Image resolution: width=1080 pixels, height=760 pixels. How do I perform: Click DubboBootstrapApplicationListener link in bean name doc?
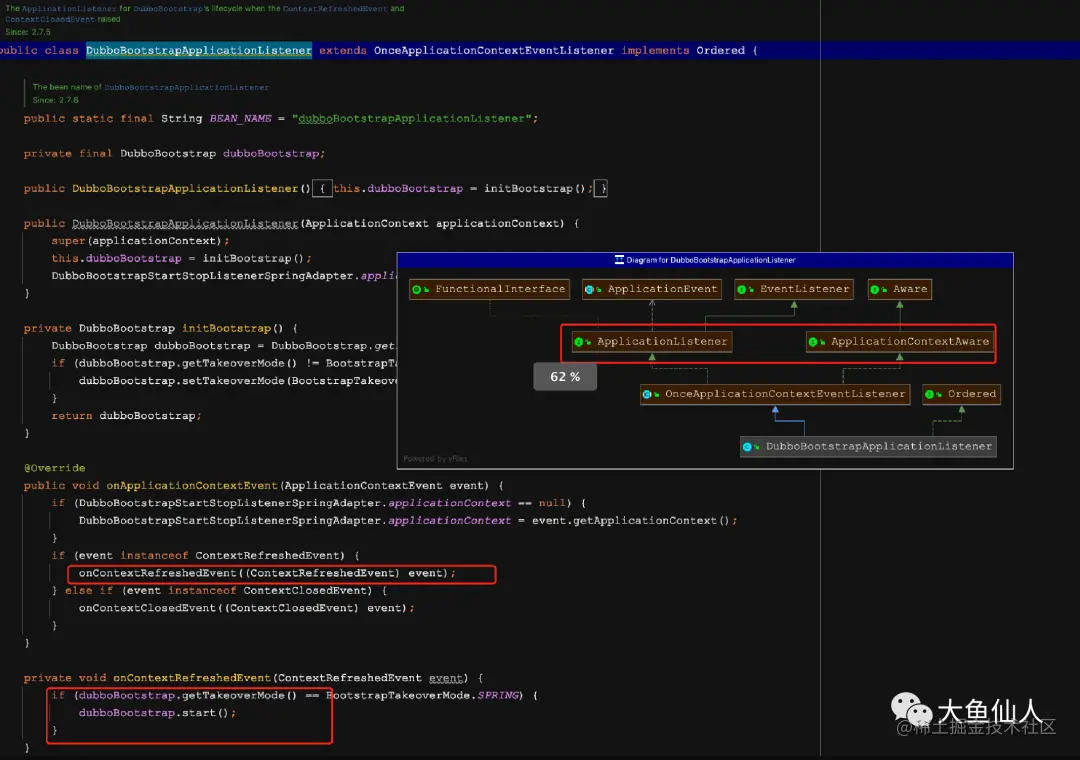[187, 88]
